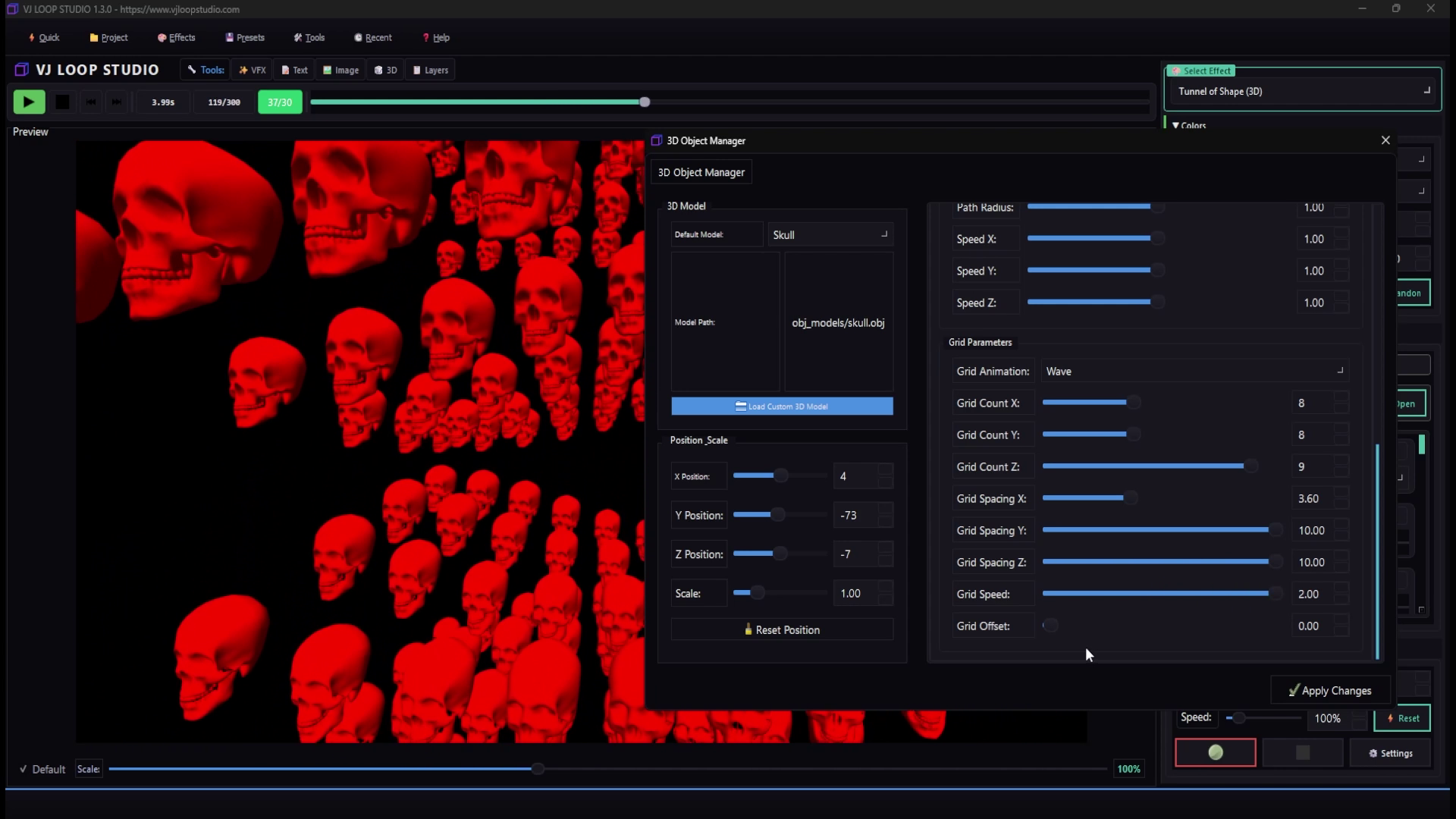Image resolution: width=1456 pixels, height=819 pixels.
Task: Click the Grid Offset slider handle
Action: pos(1050,626)
